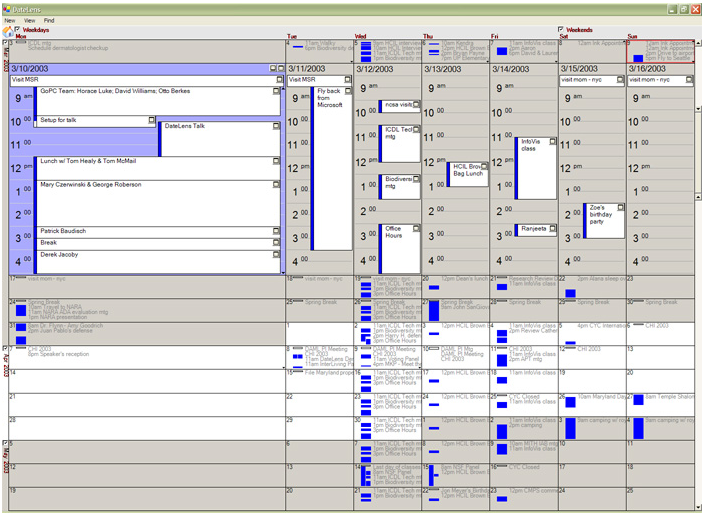Open details icon for Fly back from Microsoft
The image size is (706, 517).
tap(348, 91)
